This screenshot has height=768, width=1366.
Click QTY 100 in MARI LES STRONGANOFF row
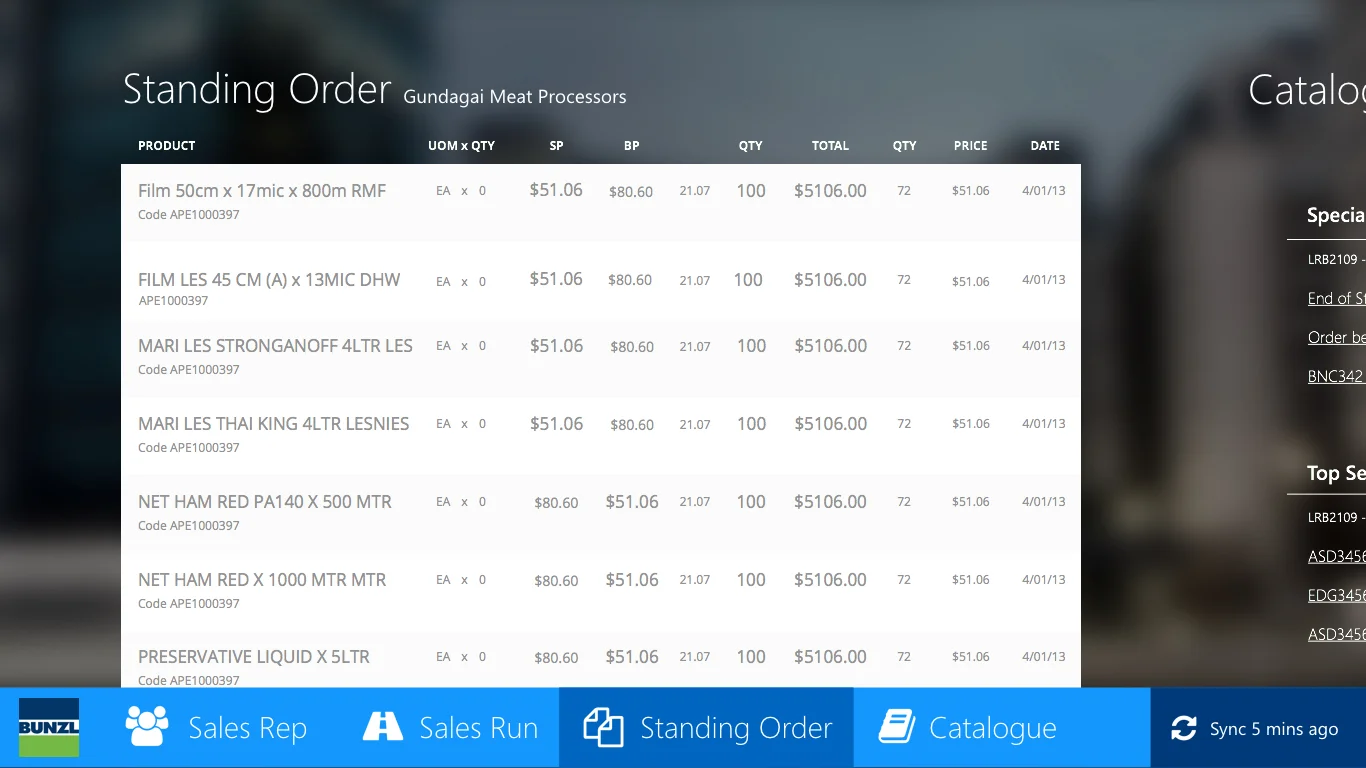751,346
